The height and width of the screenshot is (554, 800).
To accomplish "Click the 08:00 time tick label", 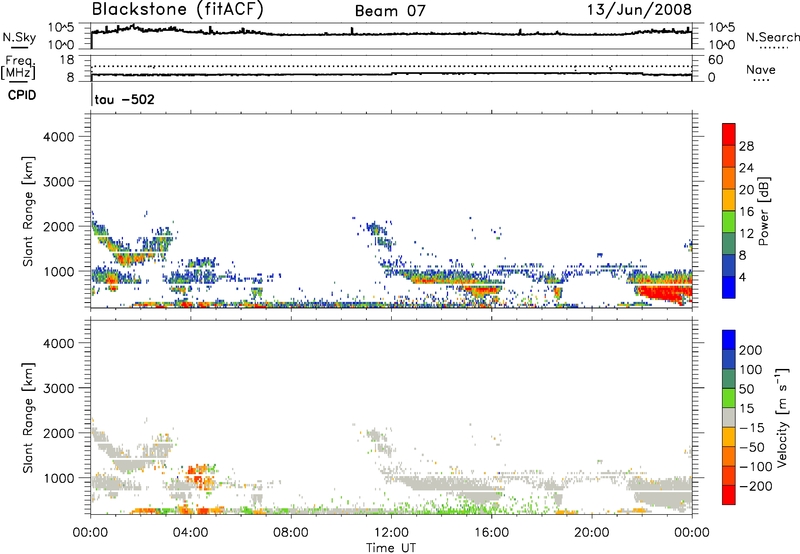I will (x=291, y=533).
